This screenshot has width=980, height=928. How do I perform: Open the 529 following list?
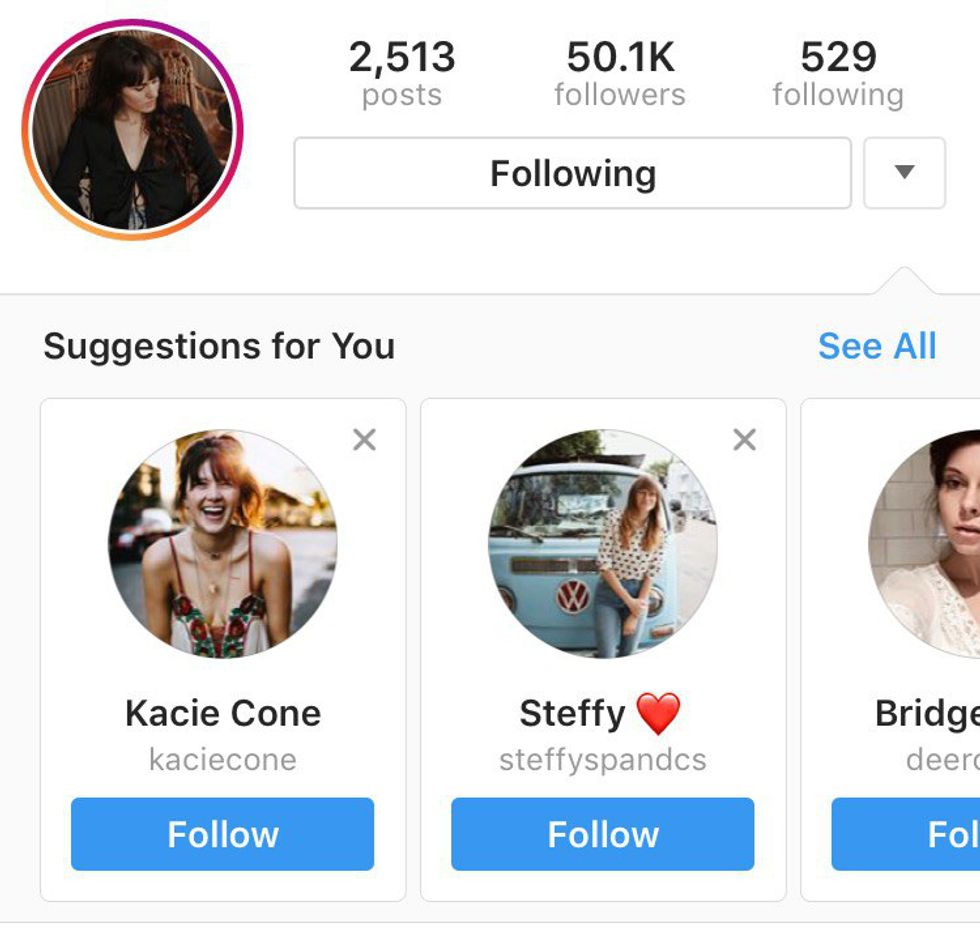pyautogui.click(x=838, y=73)
